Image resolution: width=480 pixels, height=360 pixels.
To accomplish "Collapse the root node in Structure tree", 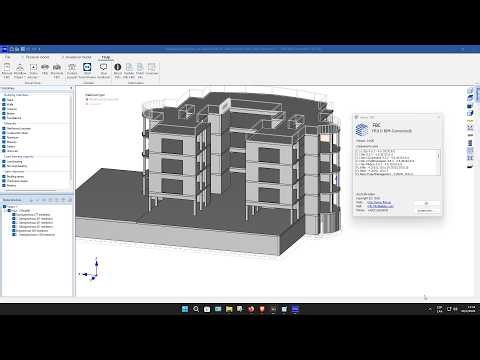I will (x=4, y=207).
